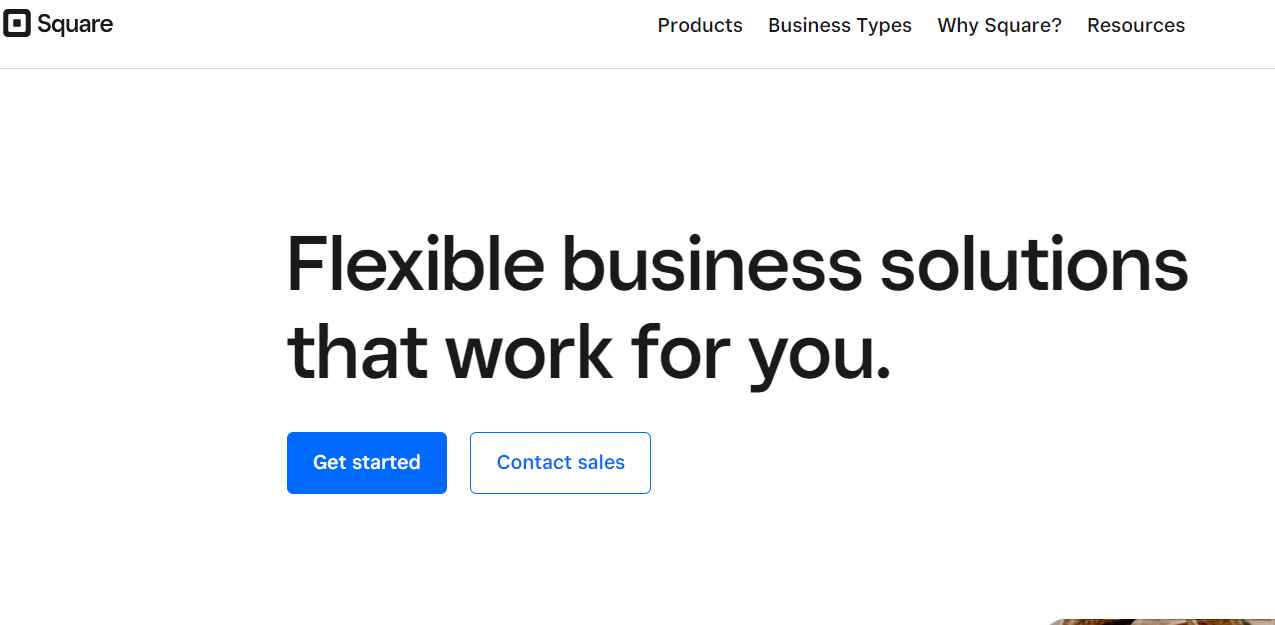Select Resources in the navigation bar

tap(1136, 25)
